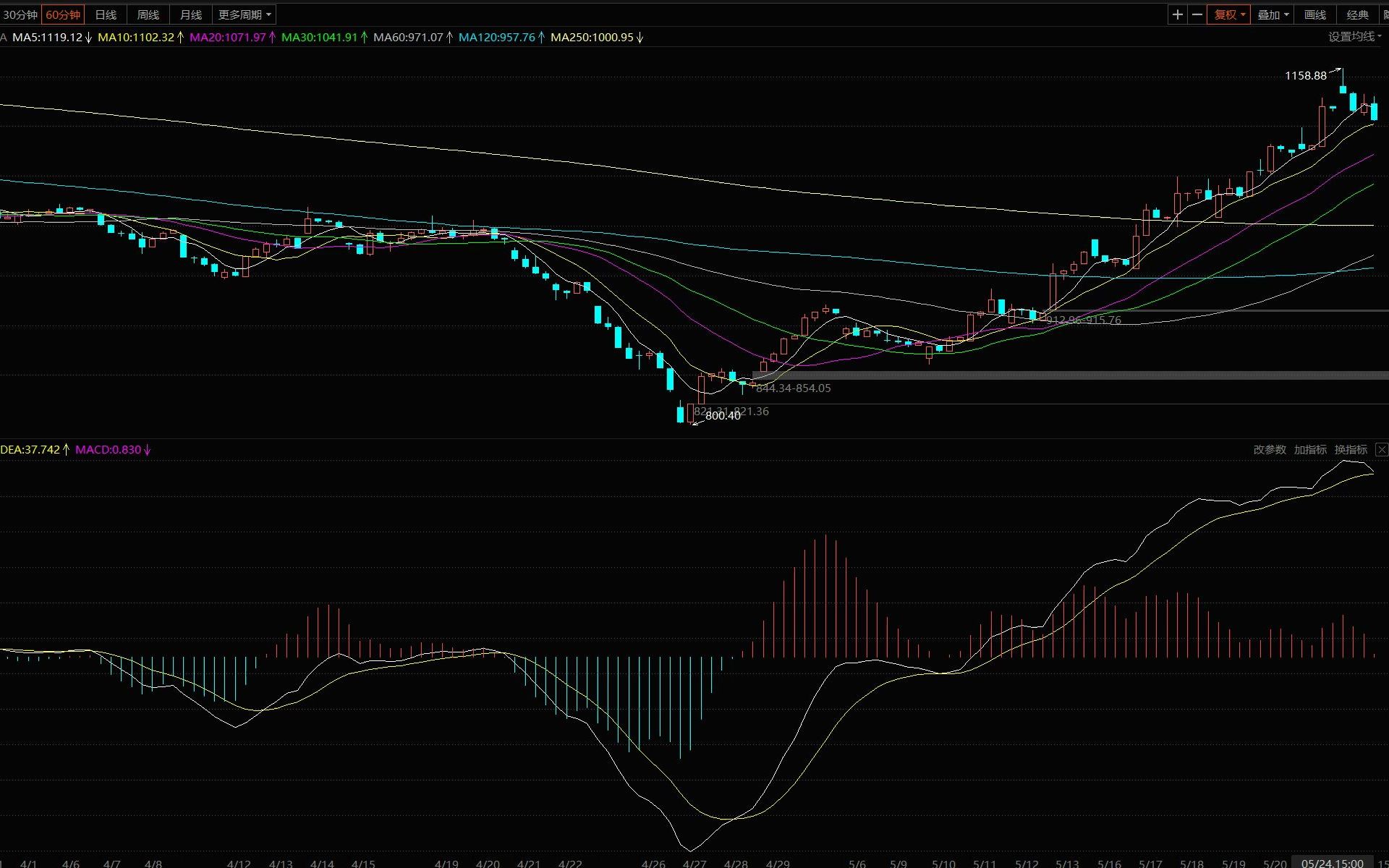The image size is (1389, 868).
Task: Click the MA10:1102.32 label
Action: pos(141,38)
